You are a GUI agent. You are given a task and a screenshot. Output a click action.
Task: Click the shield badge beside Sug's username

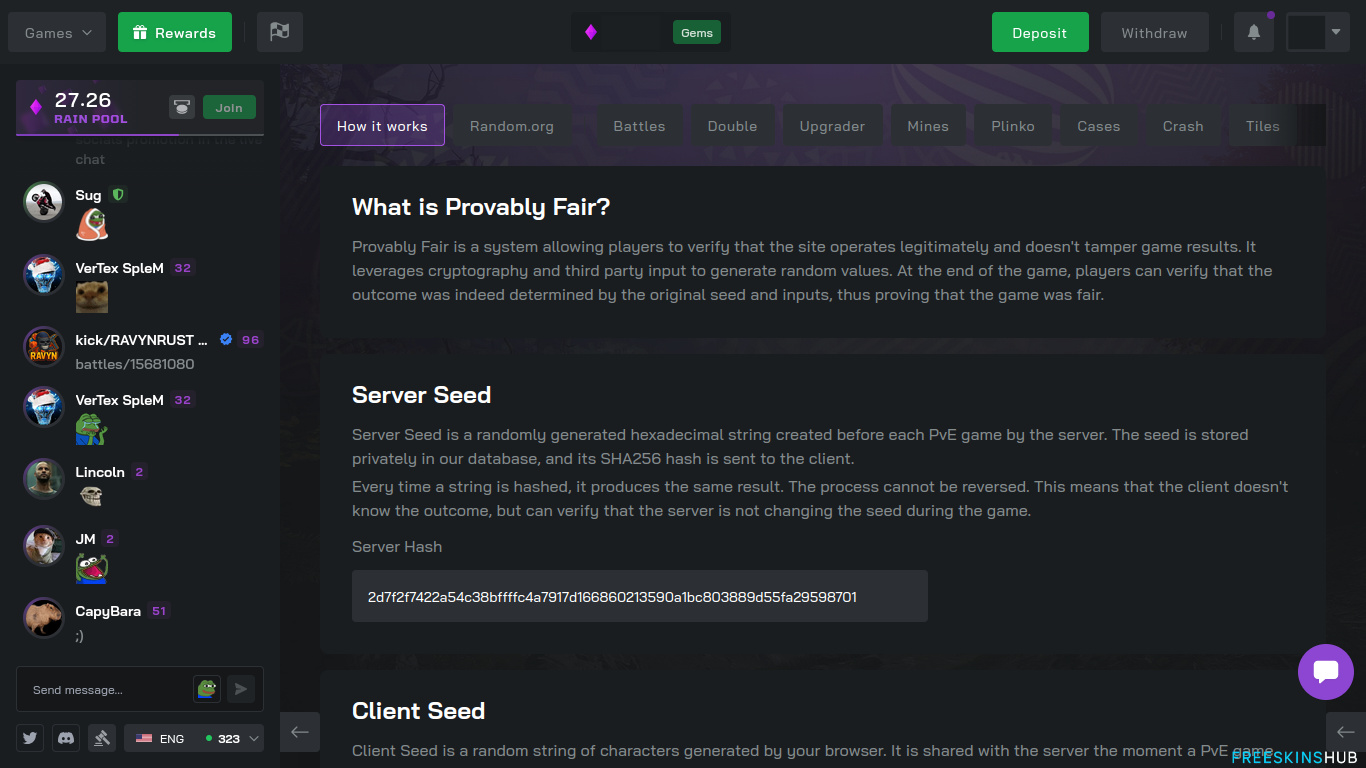pyautogui.click(x=118, y=194)
